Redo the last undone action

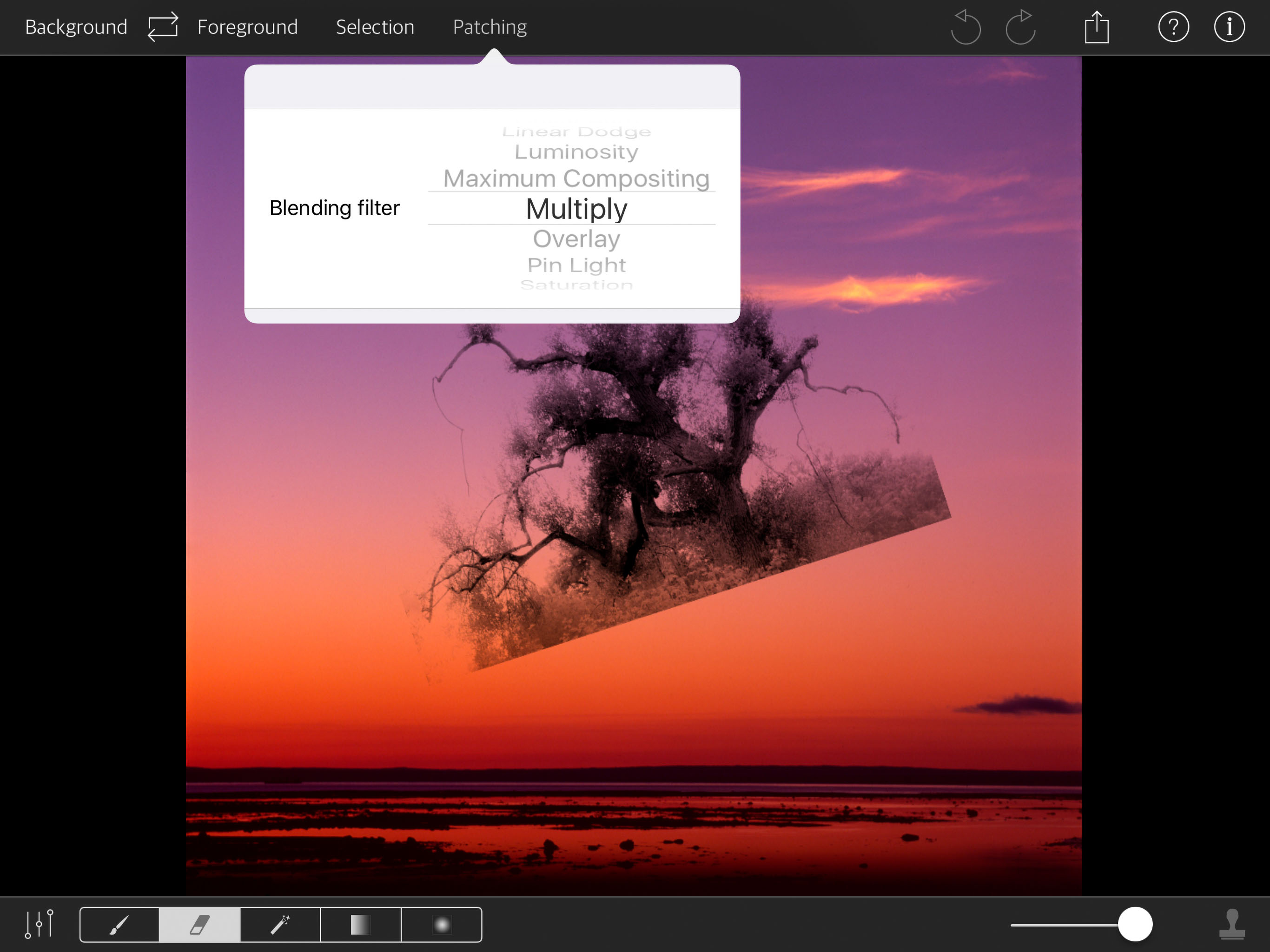1021,26
